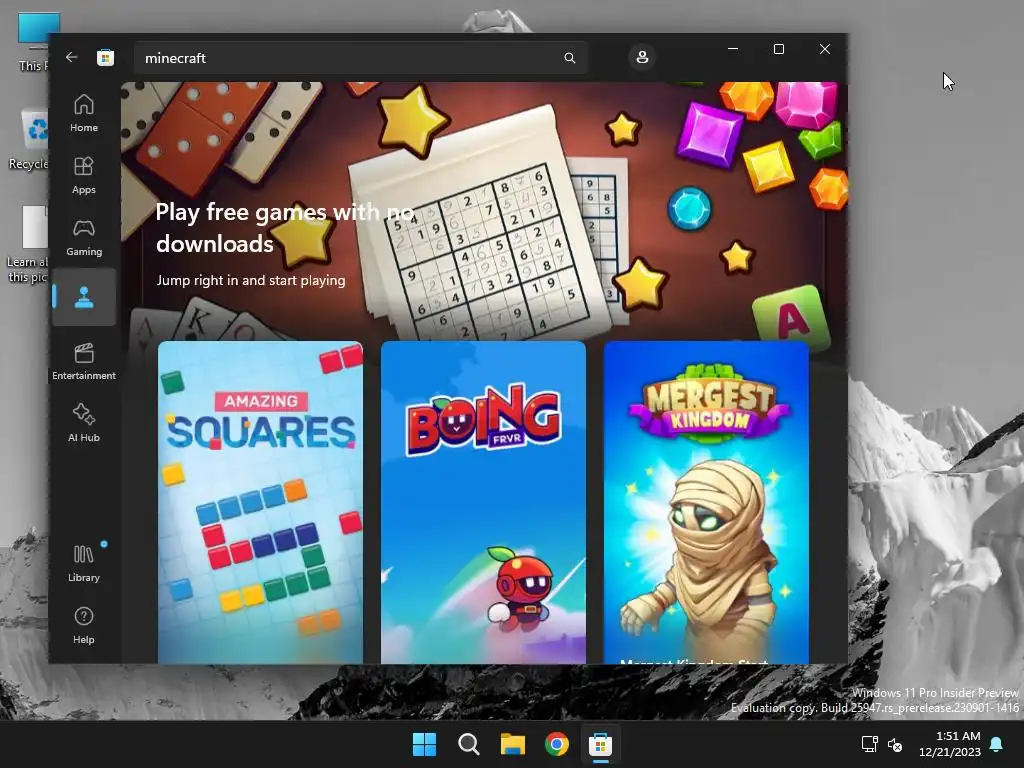This screenshot has width=1024, height=768.
Task: Open File Explorer from the taskbar
Action: [513, 744]
